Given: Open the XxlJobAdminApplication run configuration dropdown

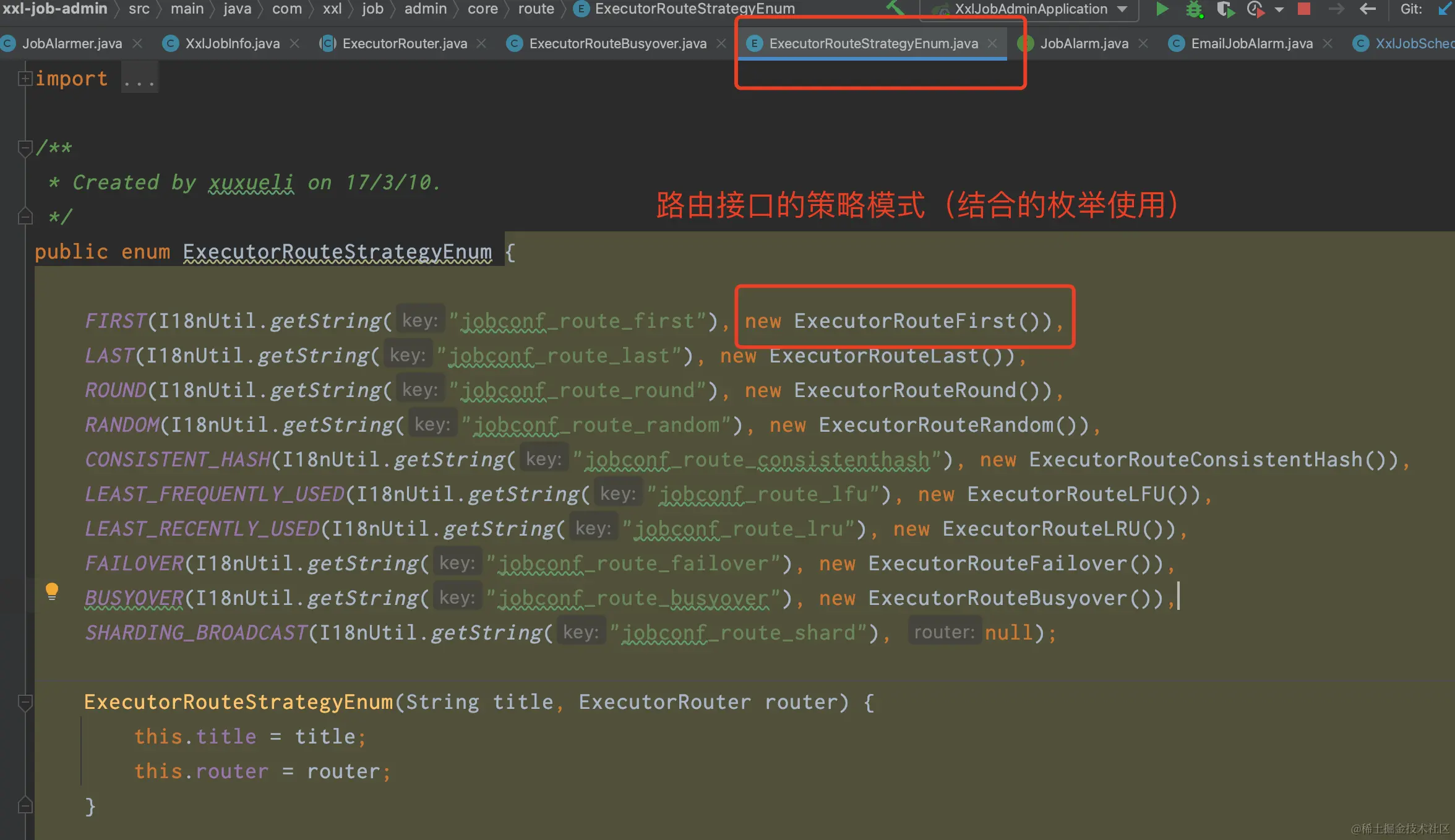Looking at the screenshot, I should click(x=1030, y=9).
